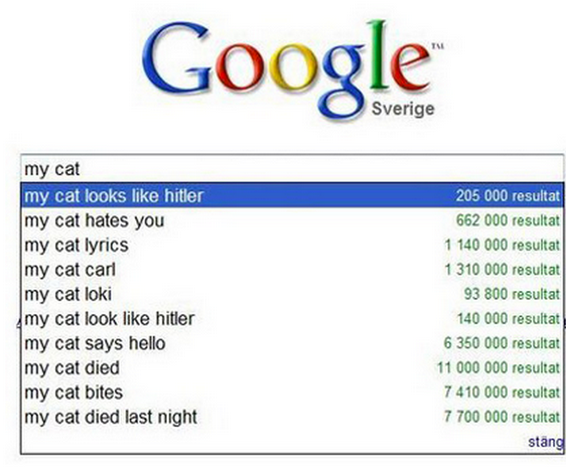Click the '7 700 000 resultat' count
Screen dimensions: 566x475
[502, 417]
